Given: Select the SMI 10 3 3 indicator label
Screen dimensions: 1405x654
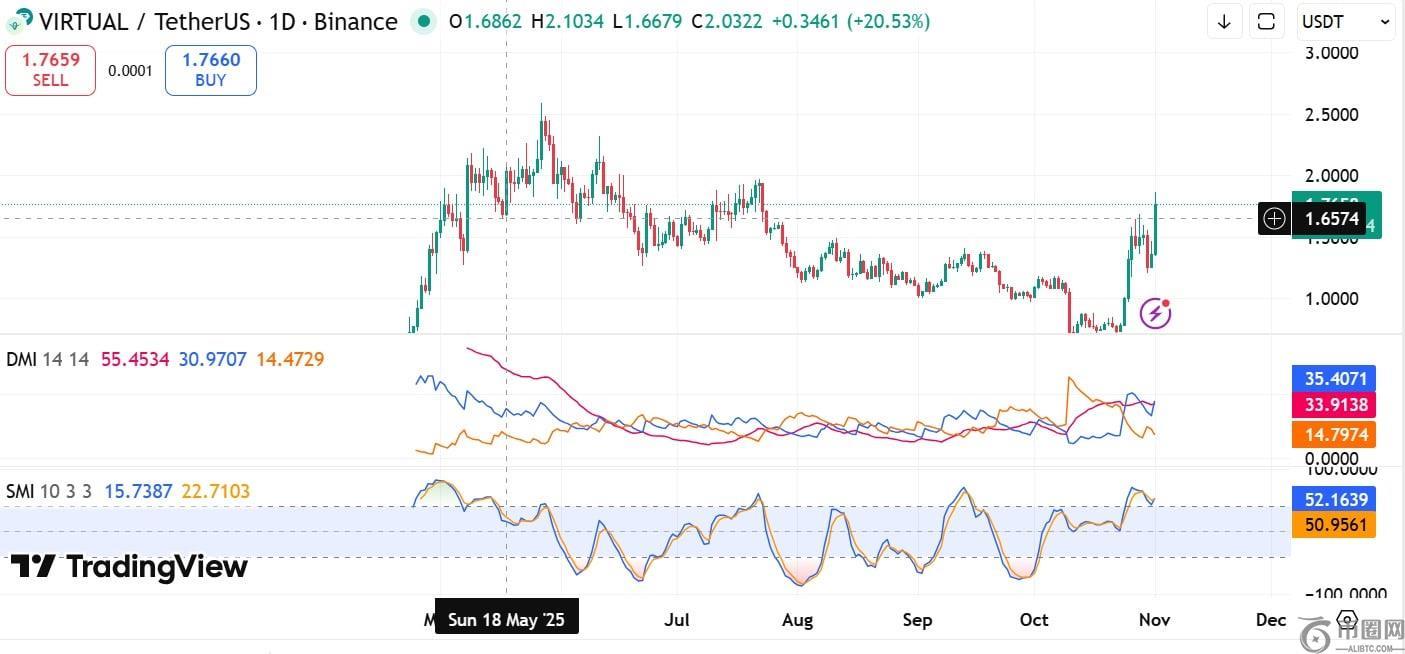Looking at the screenshot, I should 49,491.
